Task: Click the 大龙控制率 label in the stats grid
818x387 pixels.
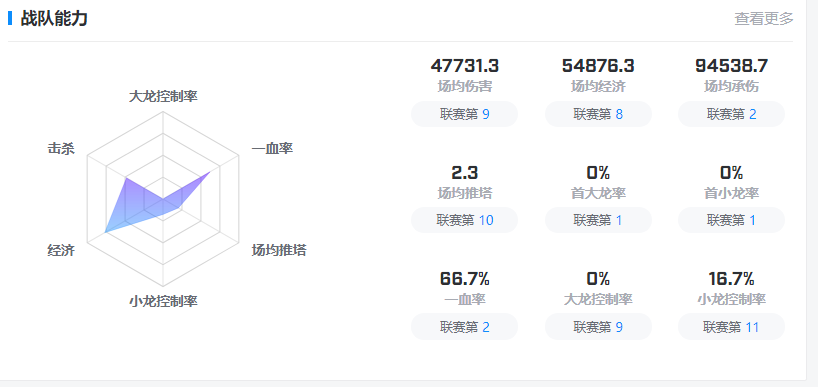Action: click(598, 300)
